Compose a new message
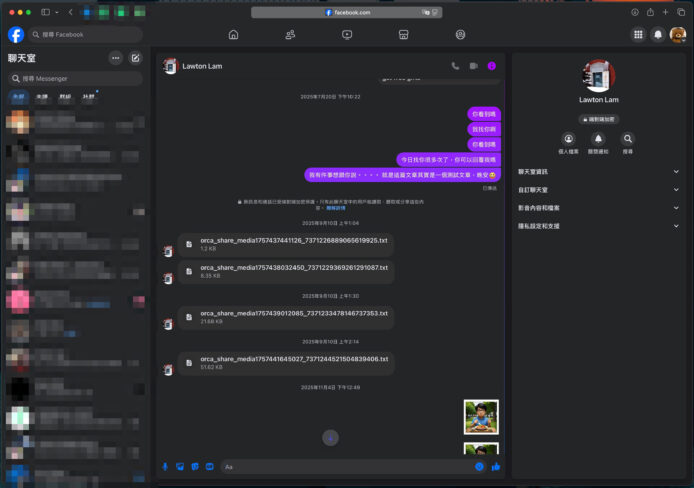The image size is (694, 488). (136, 58)
